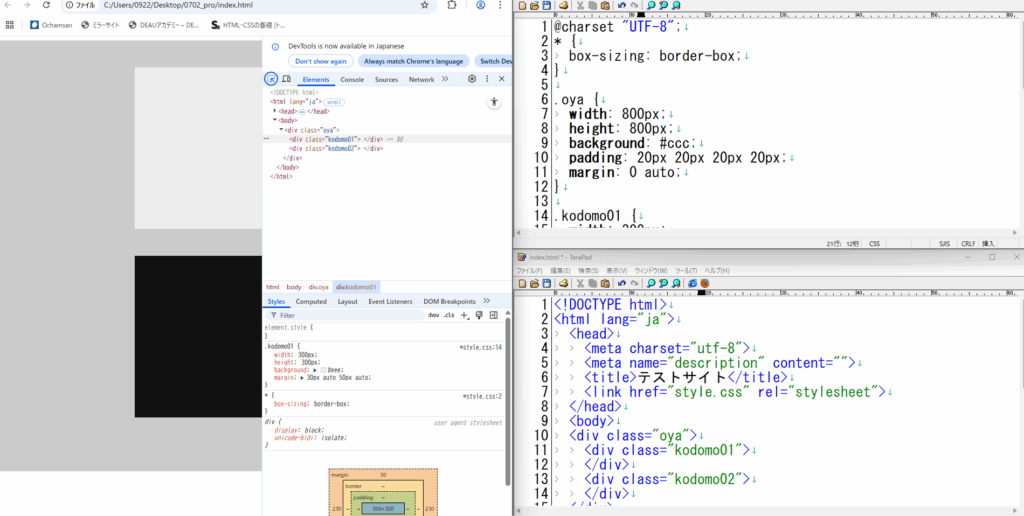This screenshot has width=1024, height=516.
Task: Click the #eee background color swatch
Action: pos(322,370)
